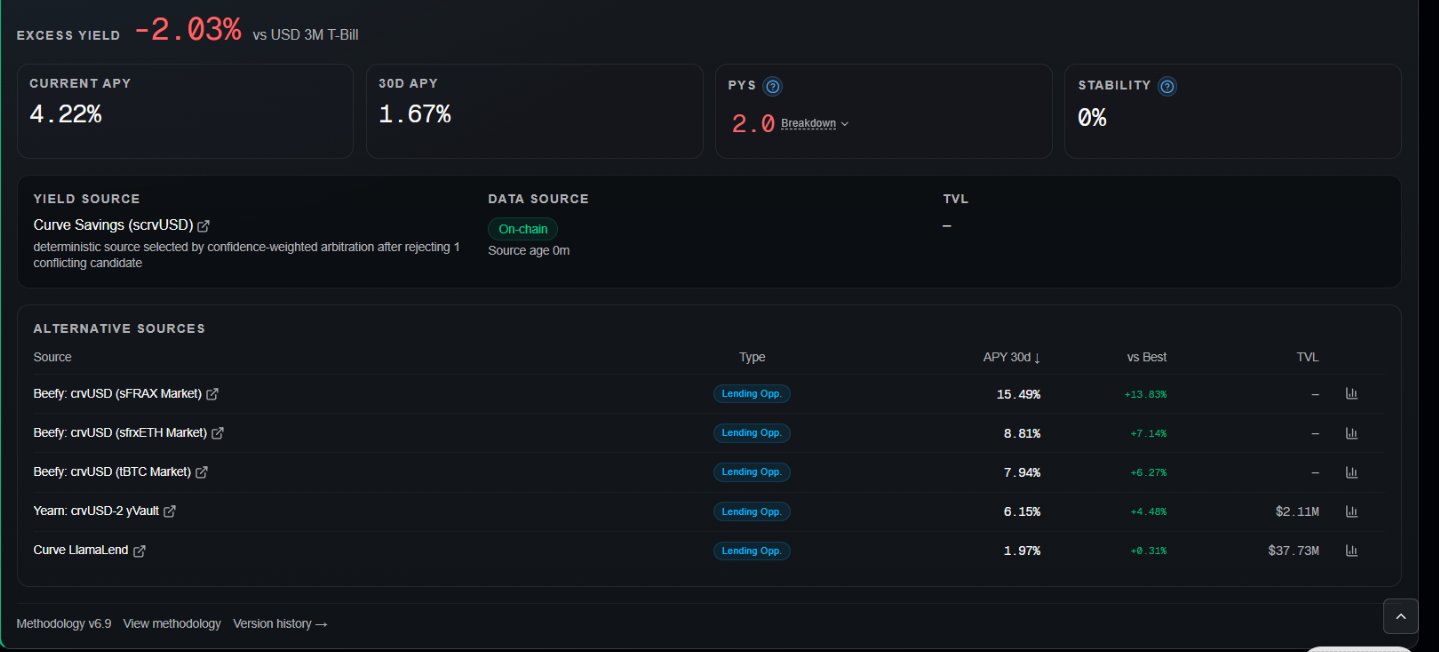Click the Stability help question-mark icon
The width and height of the screenshot is (1439, 652).
[1167, 87]
